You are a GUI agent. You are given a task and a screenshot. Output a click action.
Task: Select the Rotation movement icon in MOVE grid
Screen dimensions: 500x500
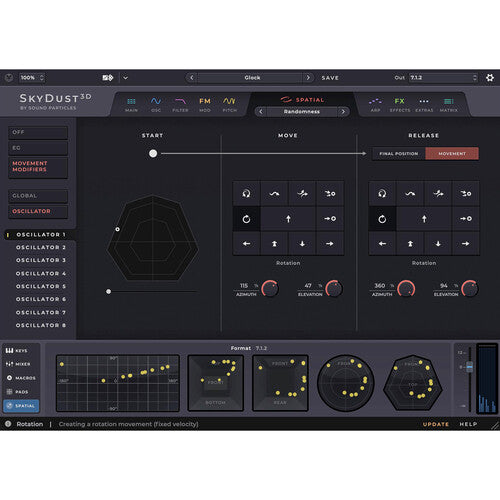[246, 219]
